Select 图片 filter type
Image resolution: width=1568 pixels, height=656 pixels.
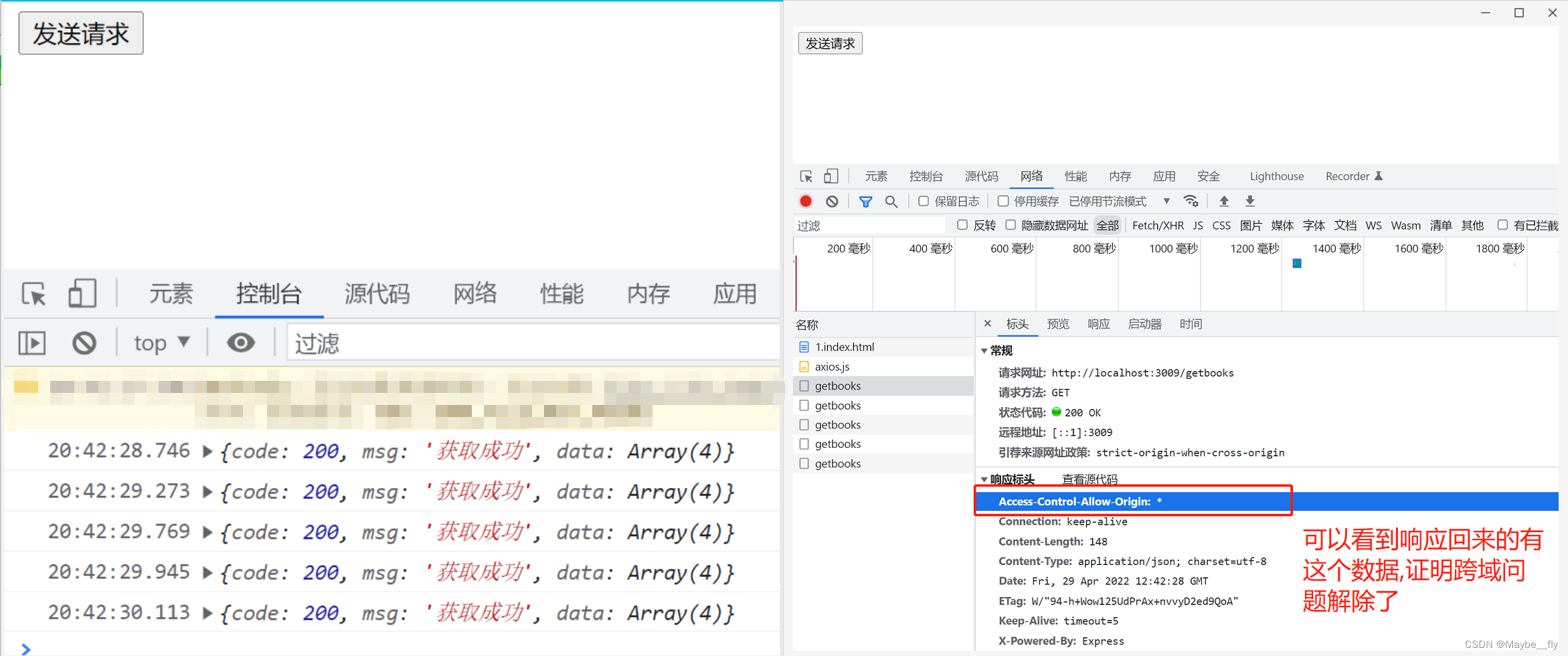coord(1251,226)
